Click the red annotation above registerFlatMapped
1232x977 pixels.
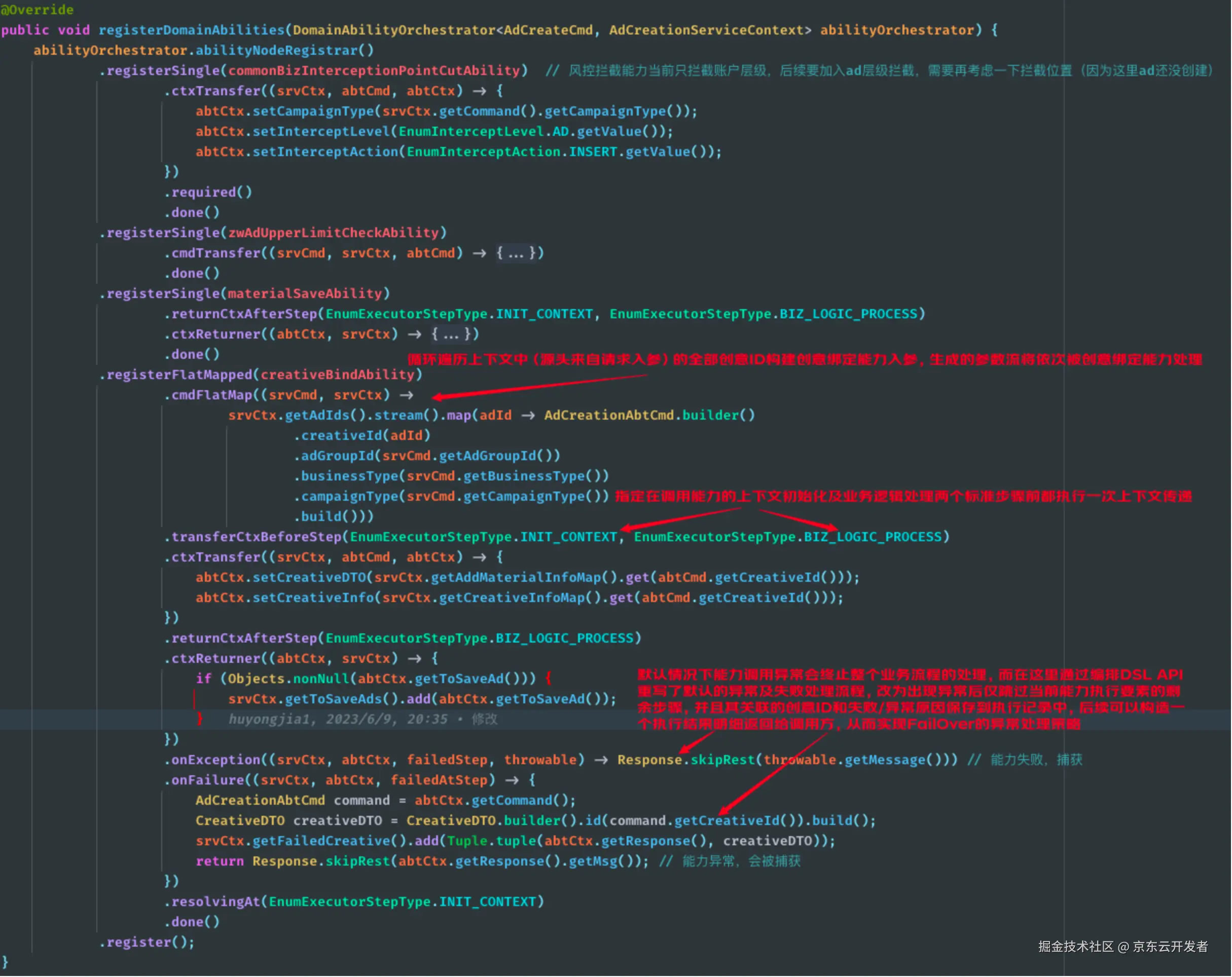(804, 360)
